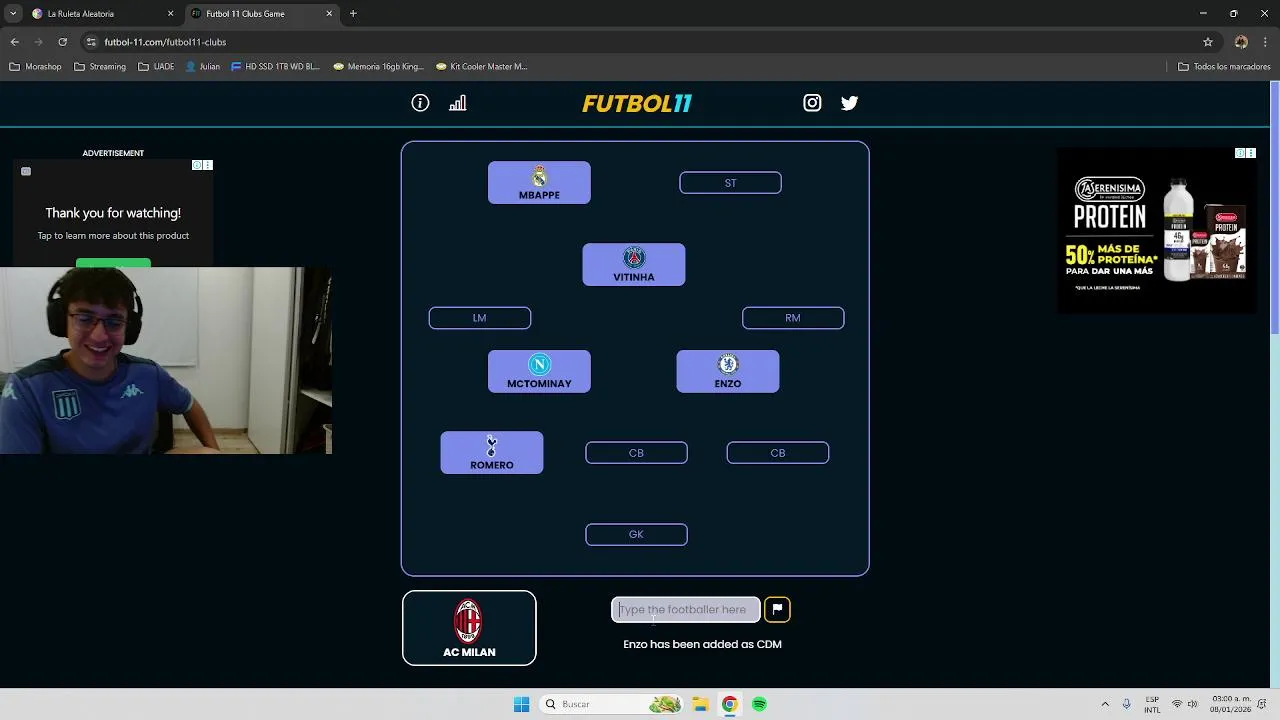Open Spotify from the taskbar
1280x720 pixels.
pyautogui.click(x=759, y=704)
